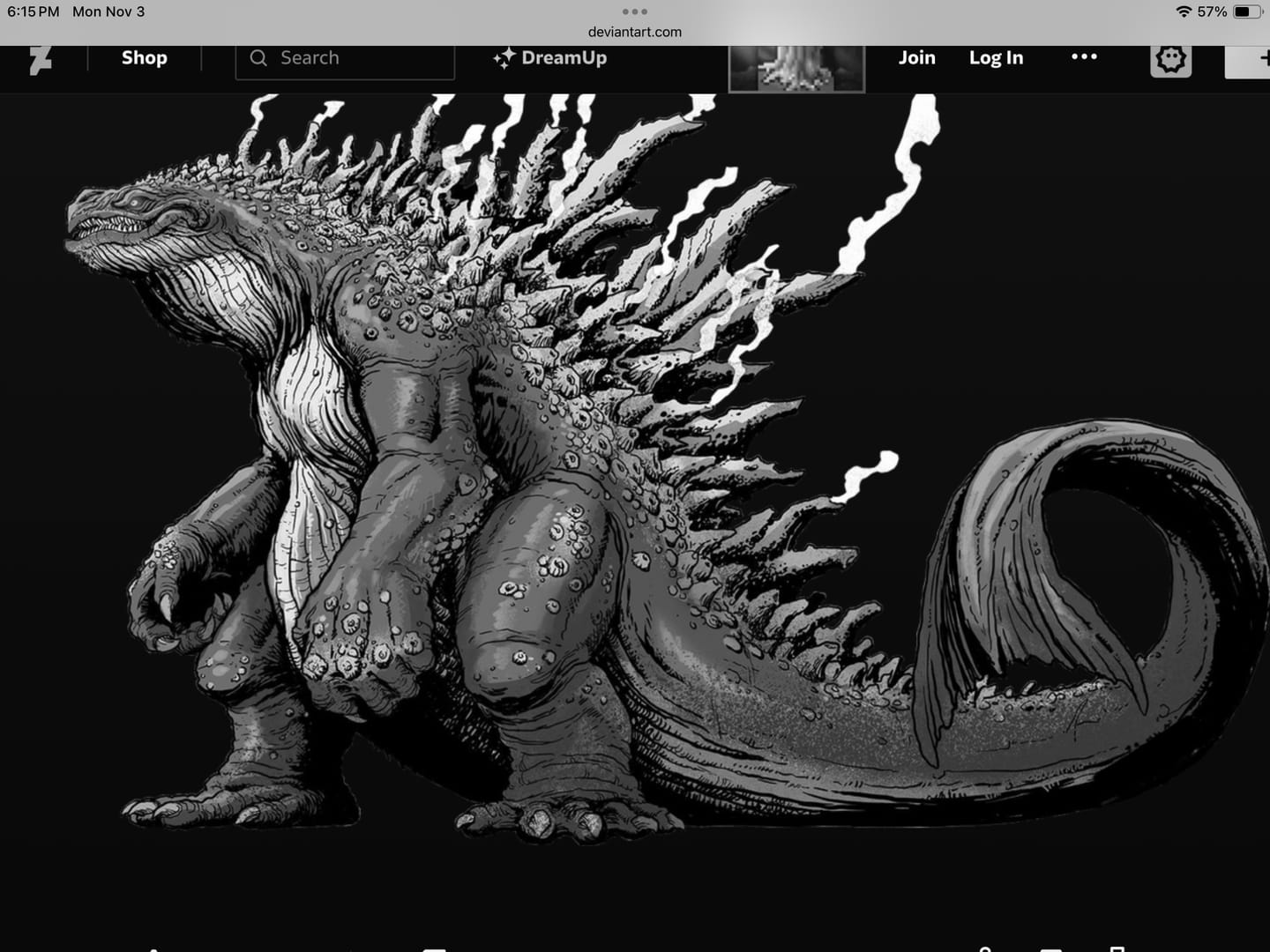Open the pixelated thumbnail in the header
The height and width of the screenshot is (952, 1270).
click(x=796, y=68)
